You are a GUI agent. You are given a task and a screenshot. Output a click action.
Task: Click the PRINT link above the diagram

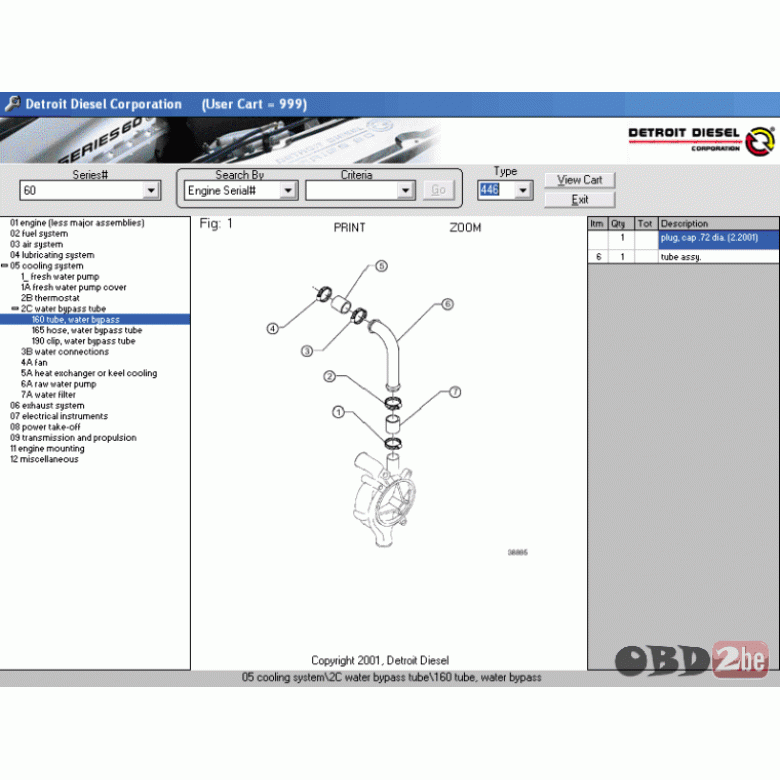(x=349, y=227)
